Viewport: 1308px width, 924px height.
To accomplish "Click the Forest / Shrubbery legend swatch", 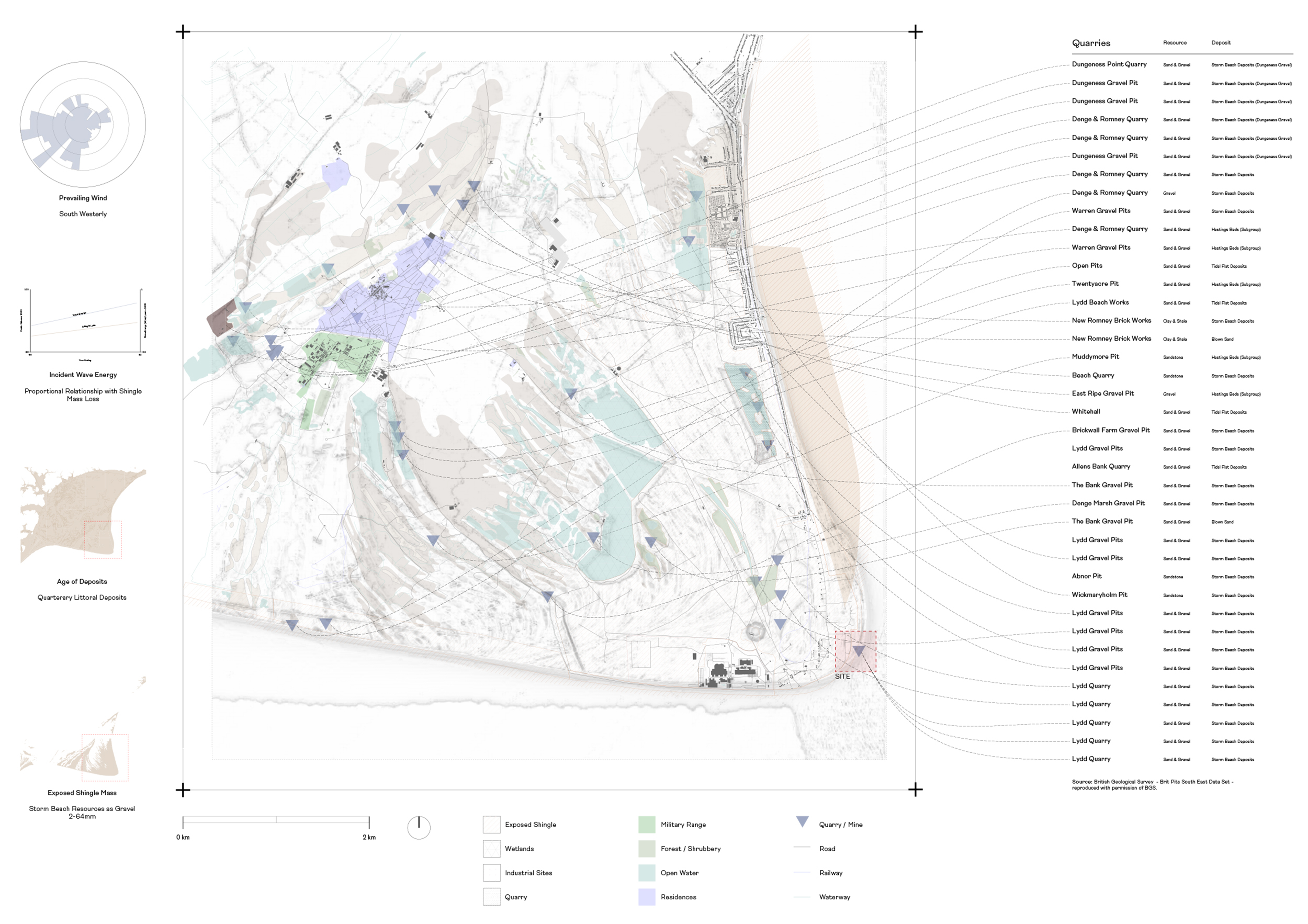I will [647, 849].
